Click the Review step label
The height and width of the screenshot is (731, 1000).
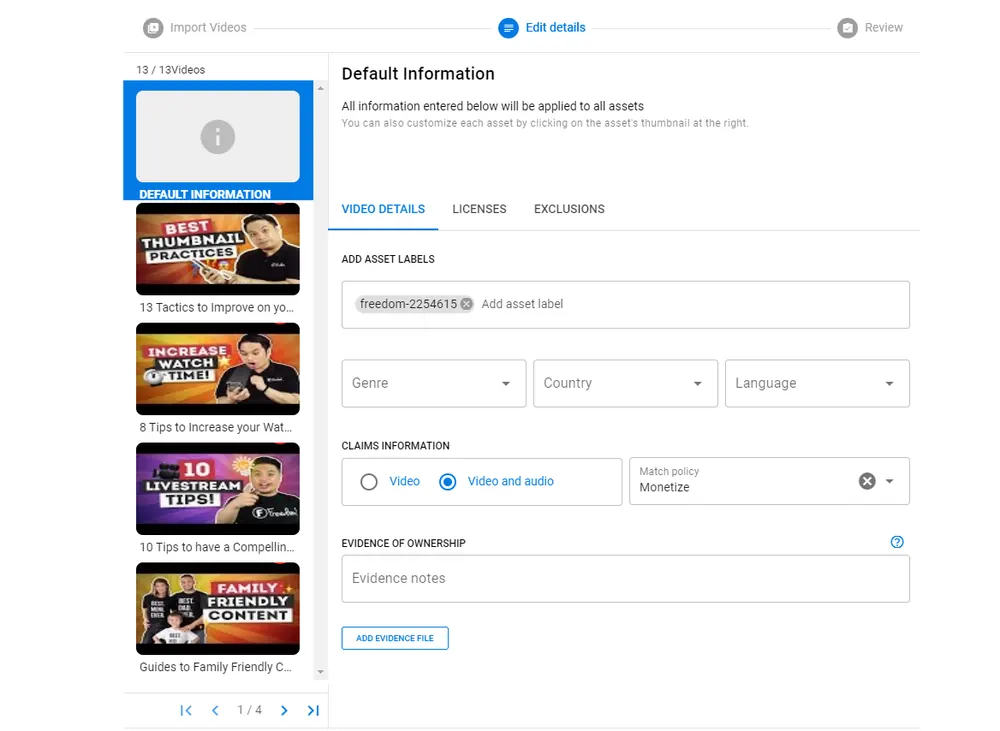(x=883, y=27)
